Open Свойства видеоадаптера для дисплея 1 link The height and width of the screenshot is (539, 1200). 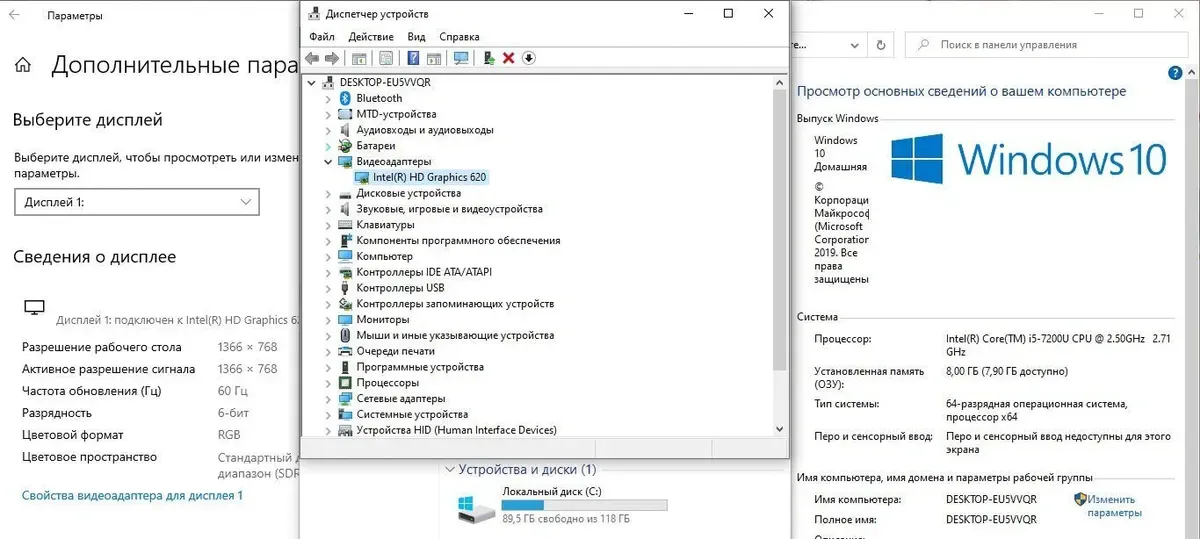132,495
